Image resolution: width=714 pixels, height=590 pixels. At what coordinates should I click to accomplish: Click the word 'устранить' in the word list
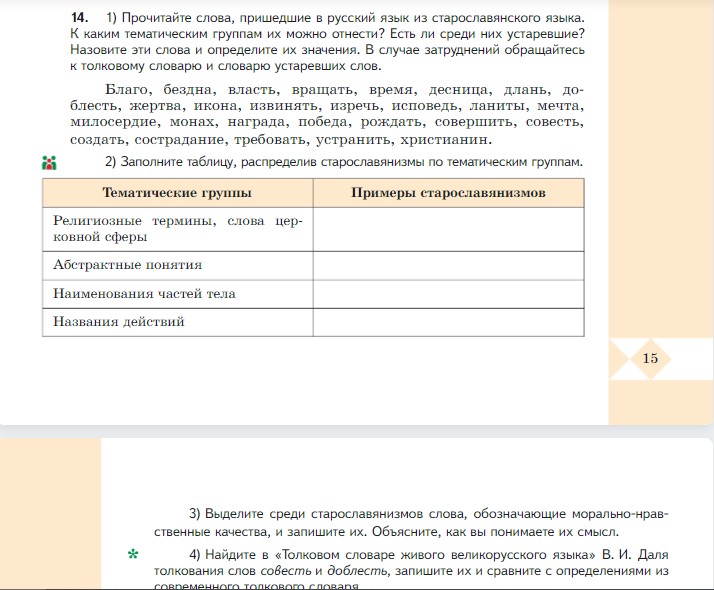click(354, 139)
